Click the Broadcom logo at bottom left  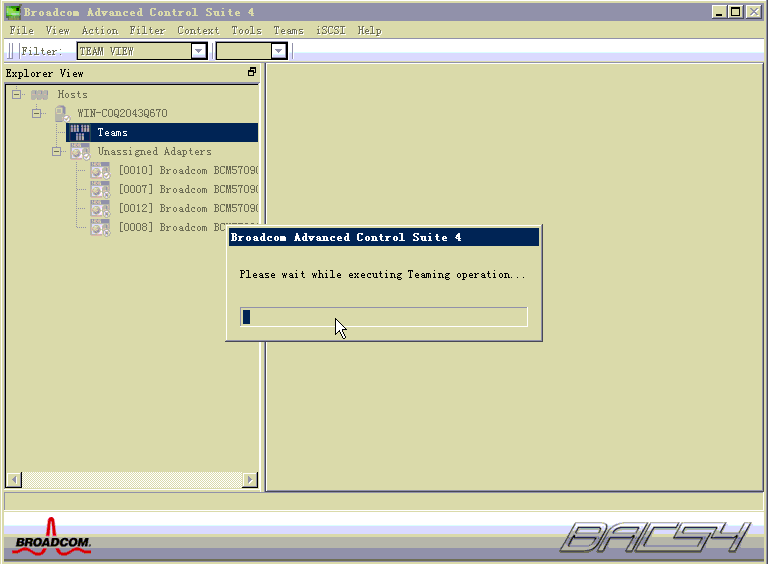[x=51, y=537]
